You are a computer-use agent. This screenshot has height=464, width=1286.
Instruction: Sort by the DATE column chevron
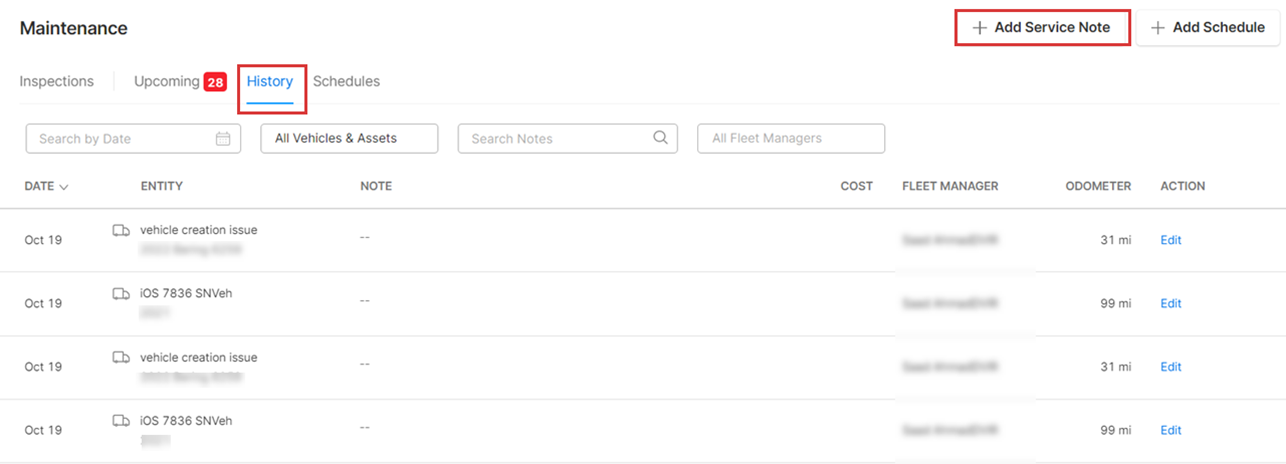click(64, 187)
